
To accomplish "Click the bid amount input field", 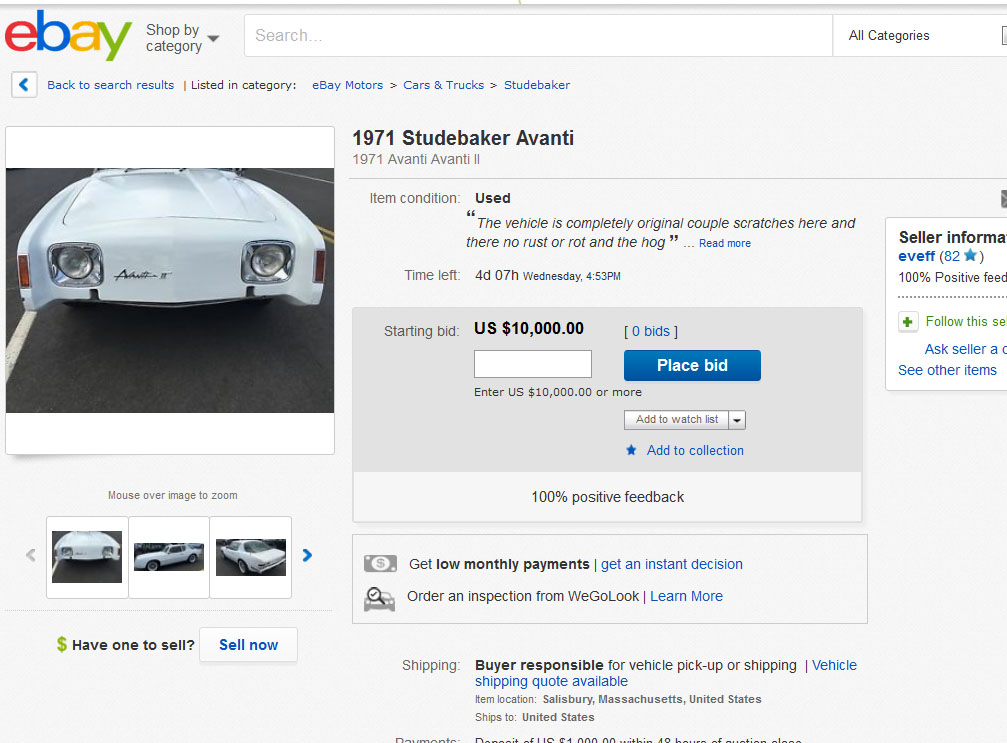I will (532, 364).
